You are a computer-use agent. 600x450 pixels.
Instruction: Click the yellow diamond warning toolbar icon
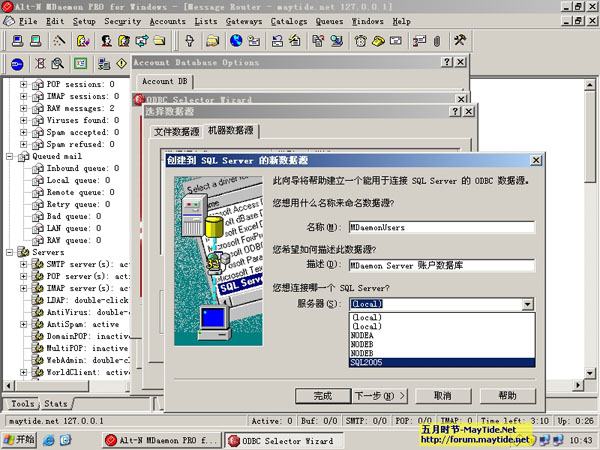coord(120,63)
